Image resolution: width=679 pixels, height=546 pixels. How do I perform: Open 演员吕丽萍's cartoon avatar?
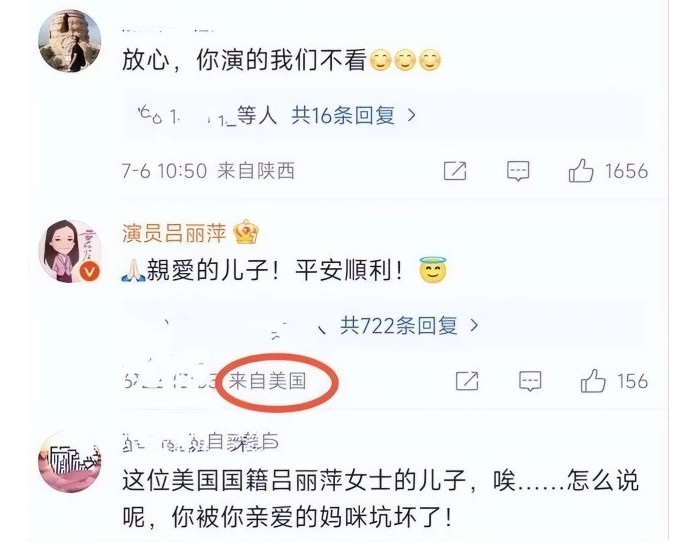point(70,251)
